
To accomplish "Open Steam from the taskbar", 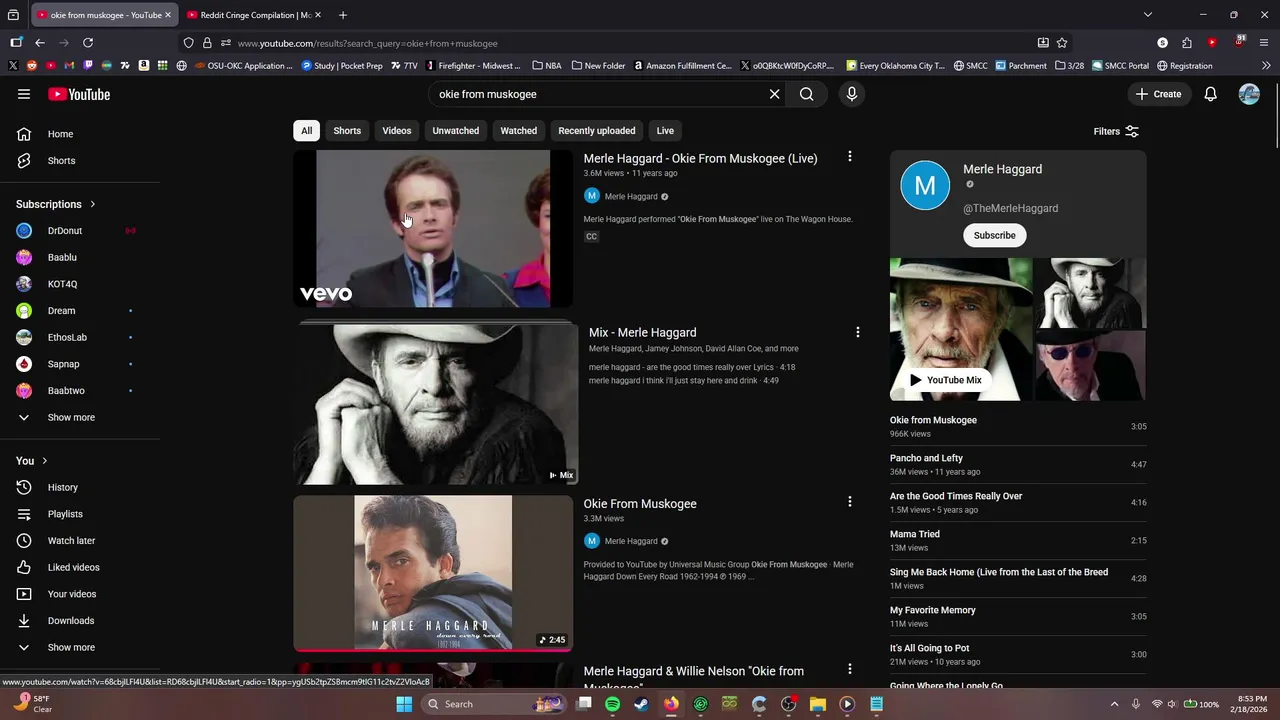I will pyautogui.click(x=641, y=704).
